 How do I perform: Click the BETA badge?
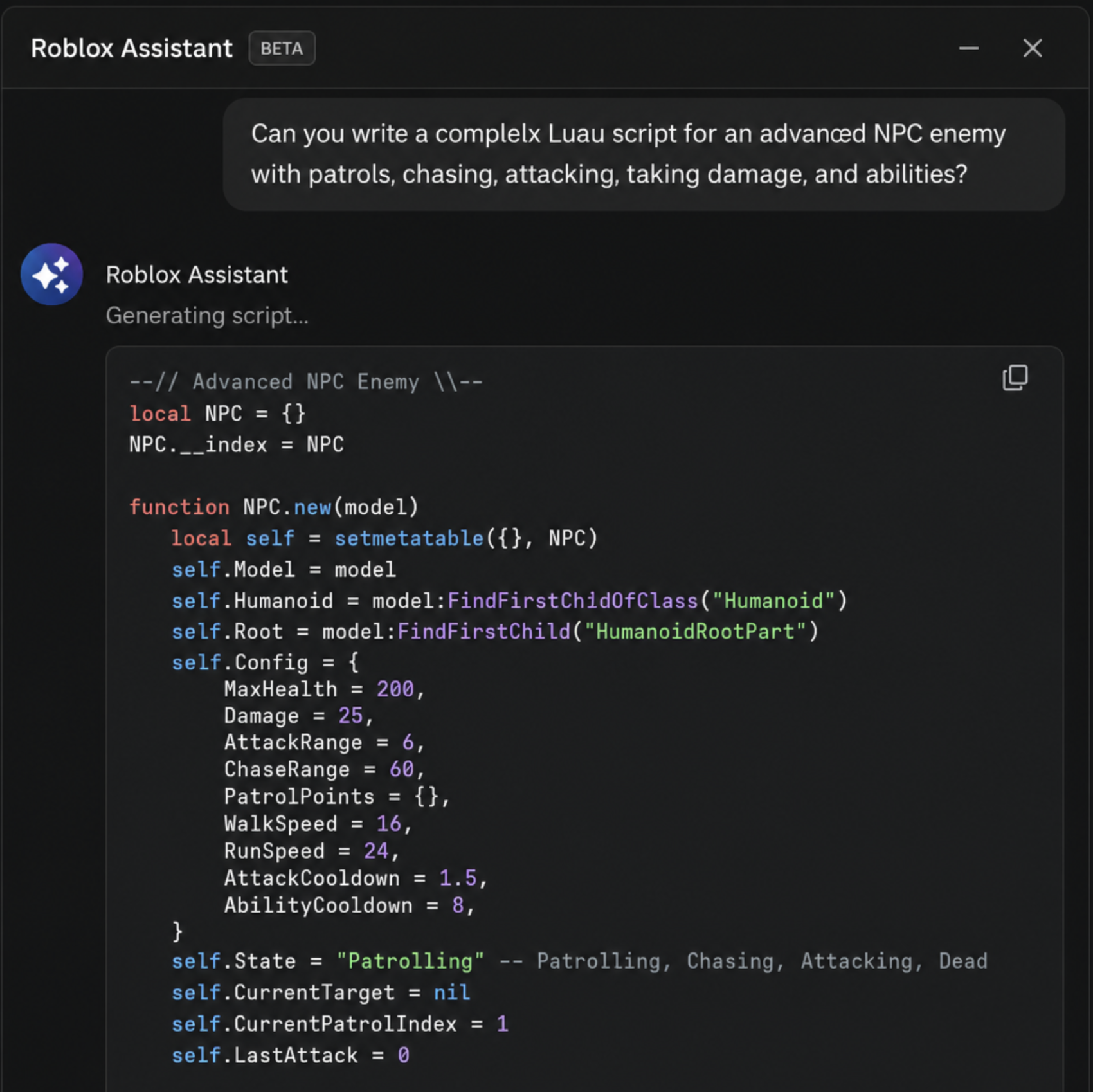[282, 48]
